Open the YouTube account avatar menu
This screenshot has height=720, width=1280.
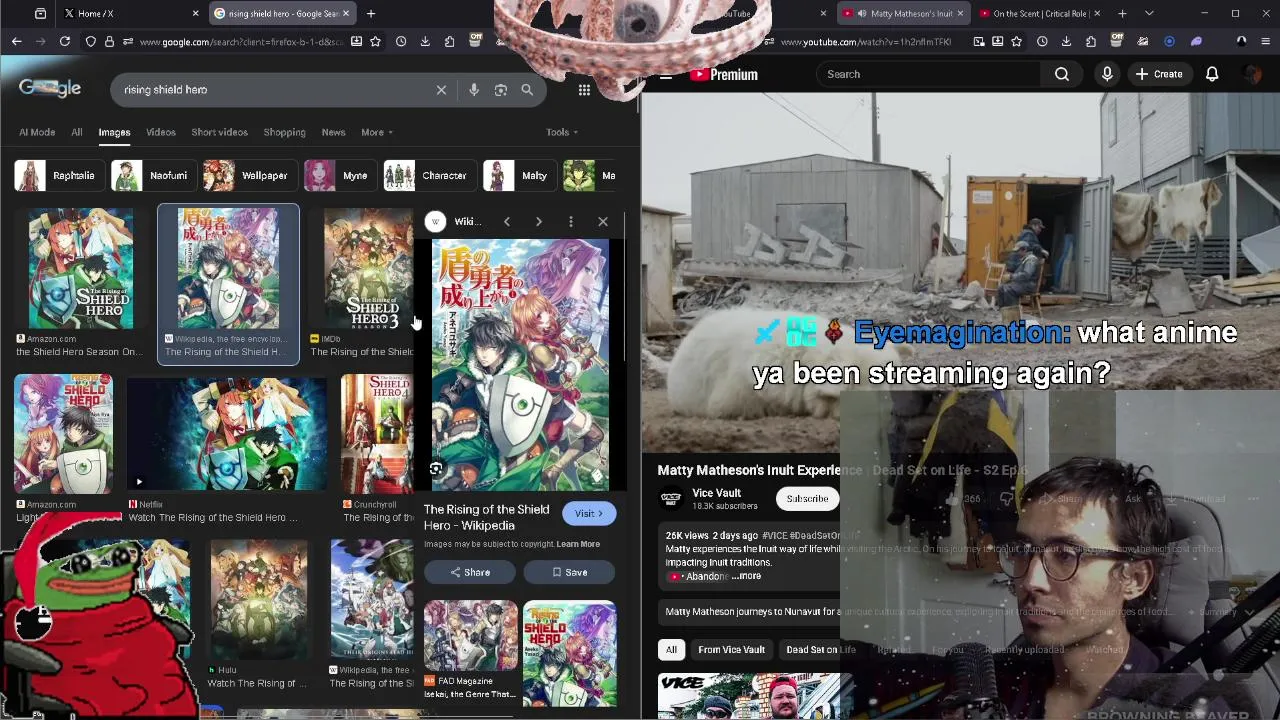point(1252,74)
